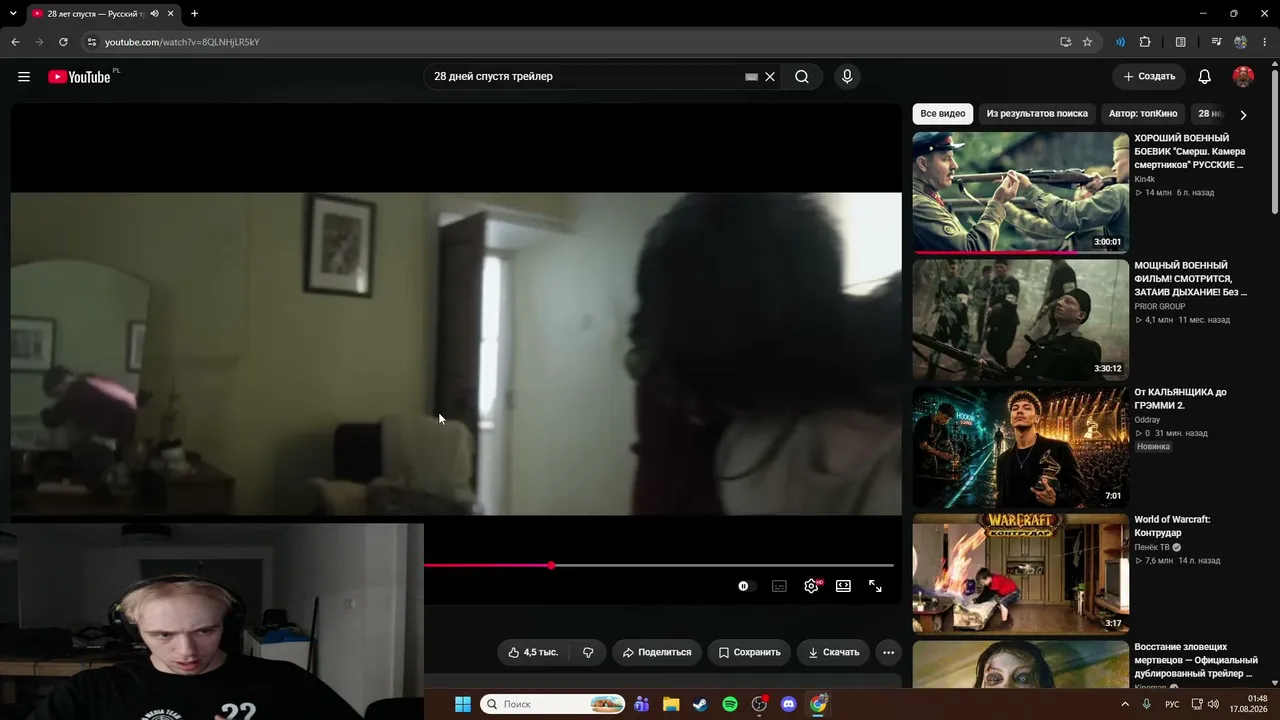Dislike the video
Screen dimensions: 1280x720
pos(588,652)
